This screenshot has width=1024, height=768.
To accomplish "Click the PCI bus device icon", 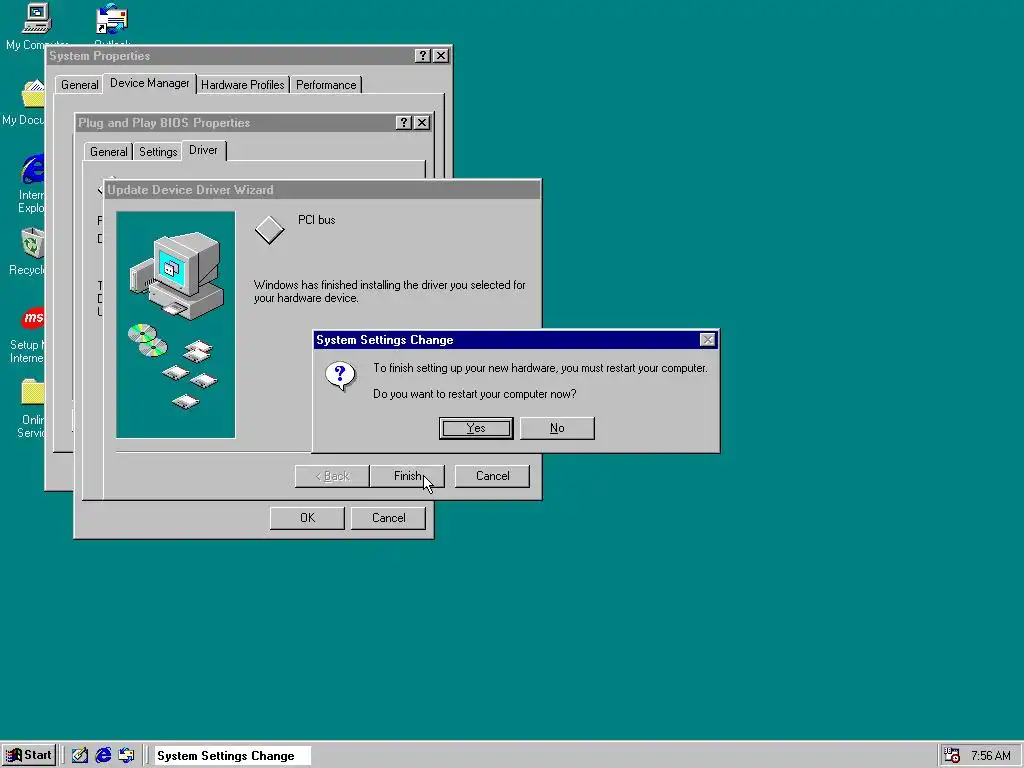I will [x=269, y=230].
